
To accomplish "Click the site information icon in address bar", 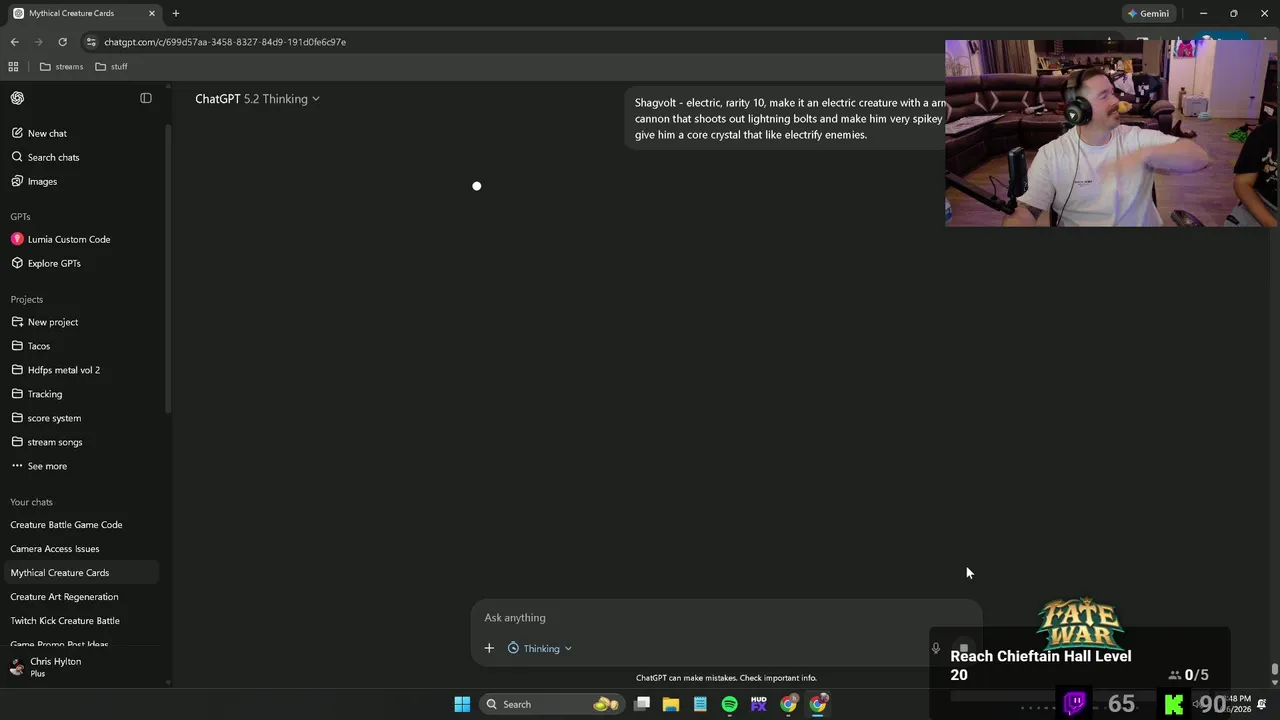I will pyautogui.click(x=91, y=42).
